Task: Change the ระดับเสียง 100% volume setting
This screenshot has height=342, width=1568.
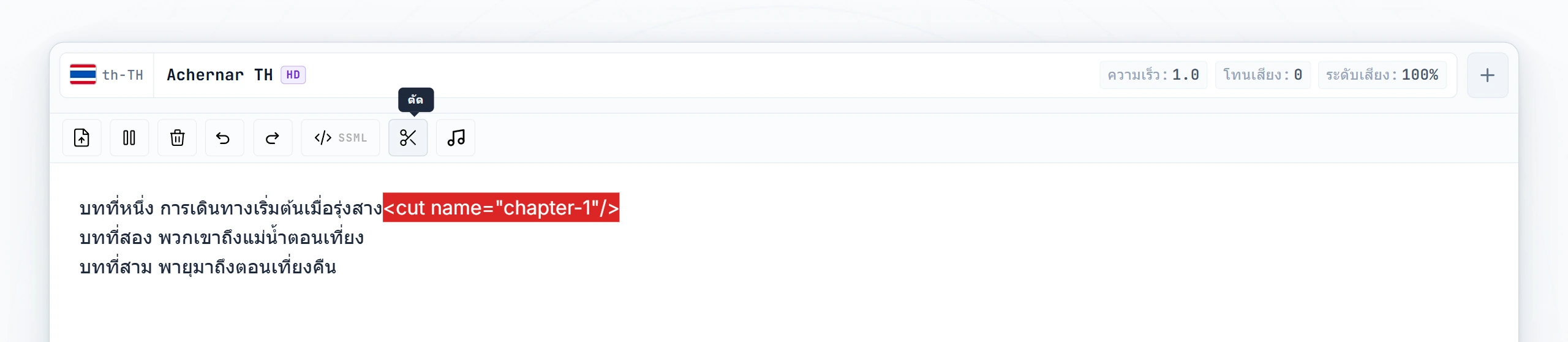Action: coord(1382,75)
